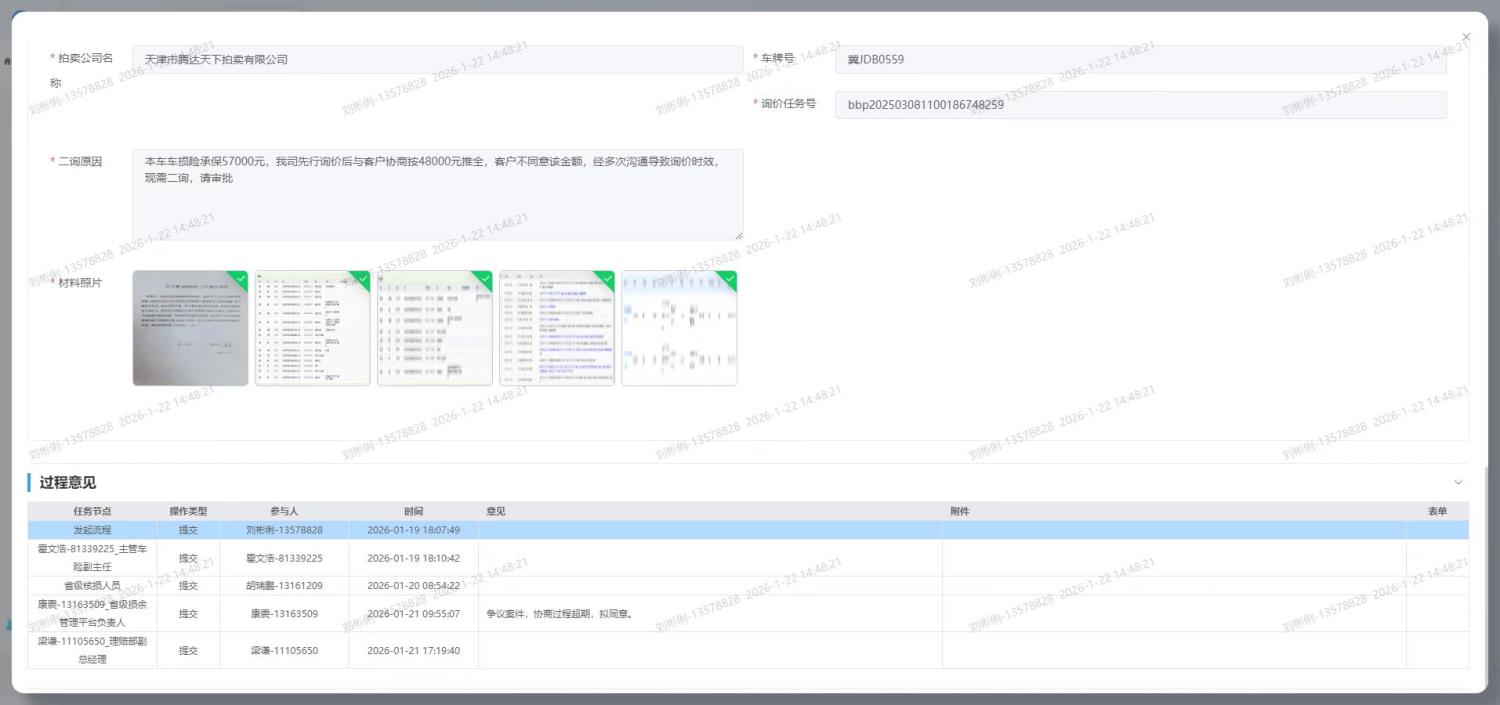Image resolution: width=1500 pixels, height=705 pixels.
Task: Focus the 车牌号 field showing 冀JDB0559
Action: (1140, 60)
